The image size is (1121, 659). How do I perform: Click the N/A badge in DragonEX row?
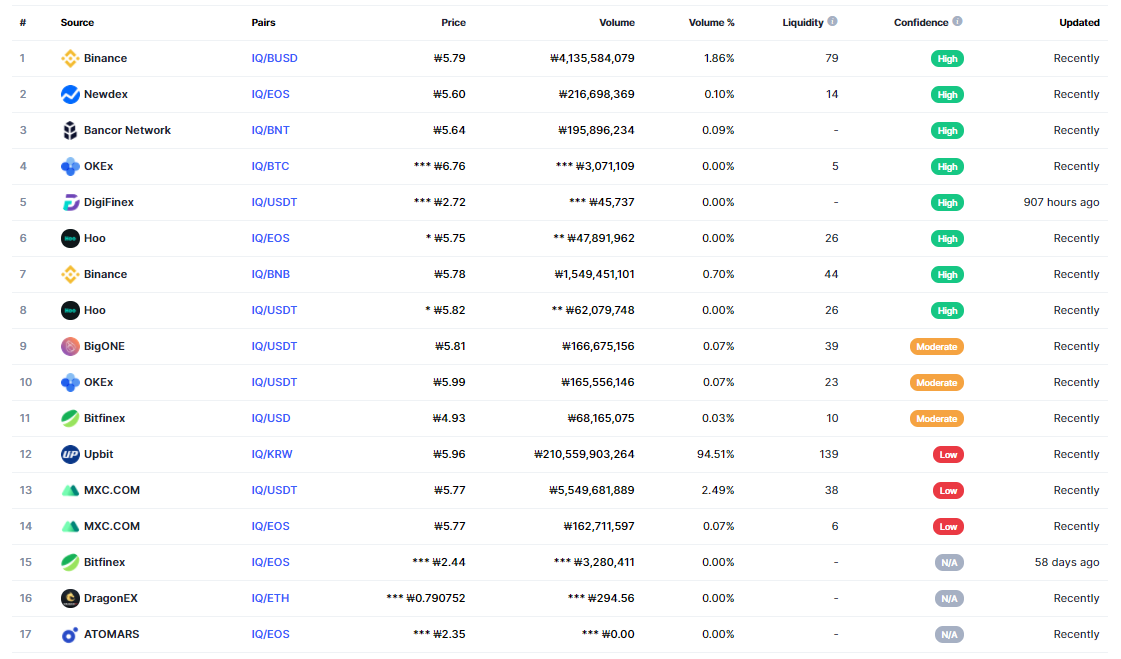[x=949, y=599]
